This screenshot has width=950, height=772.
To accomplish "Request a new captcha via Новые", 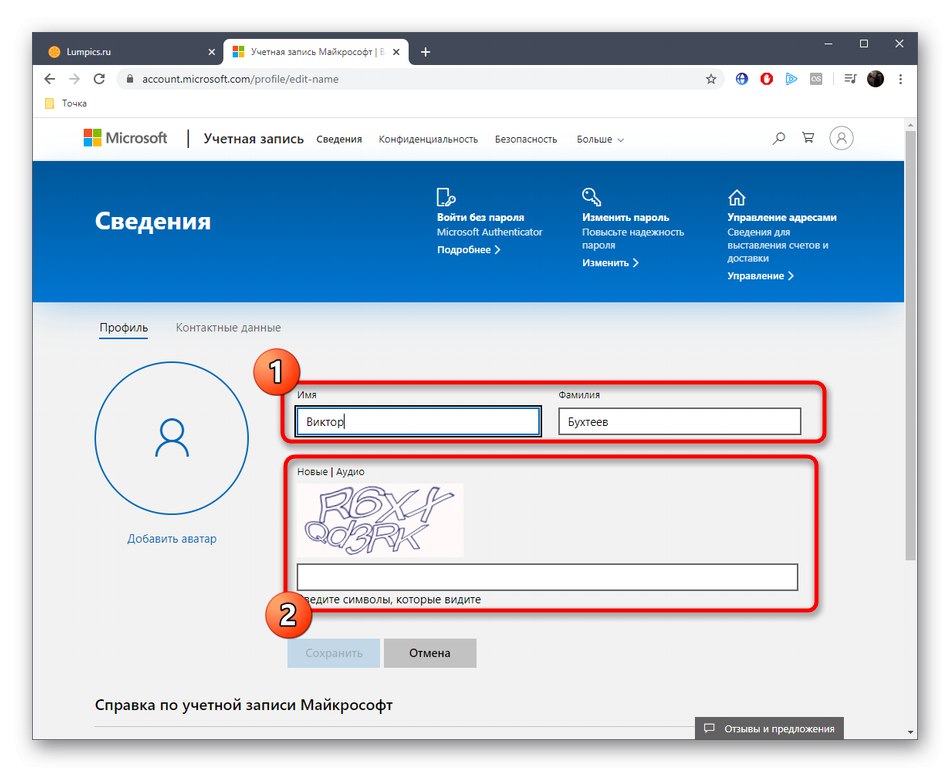I will pos(312,471).
